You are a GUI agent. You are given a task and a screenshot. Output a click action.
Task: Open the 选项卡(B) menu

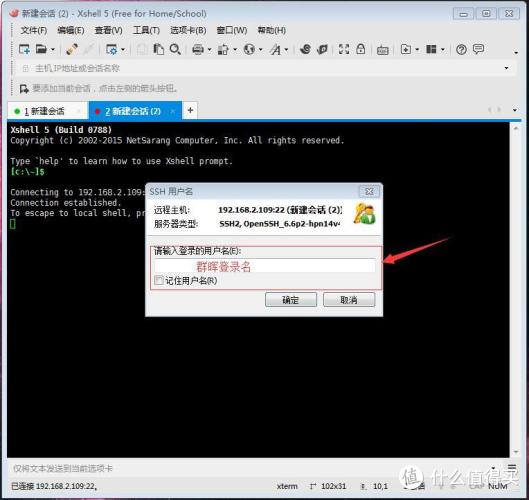click(188, 30)
